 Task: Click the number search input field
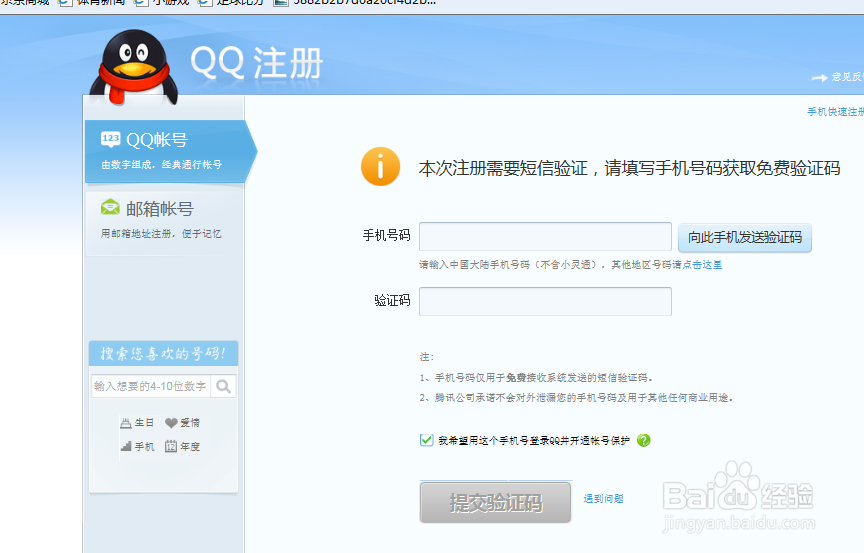(x=150, y=386)
